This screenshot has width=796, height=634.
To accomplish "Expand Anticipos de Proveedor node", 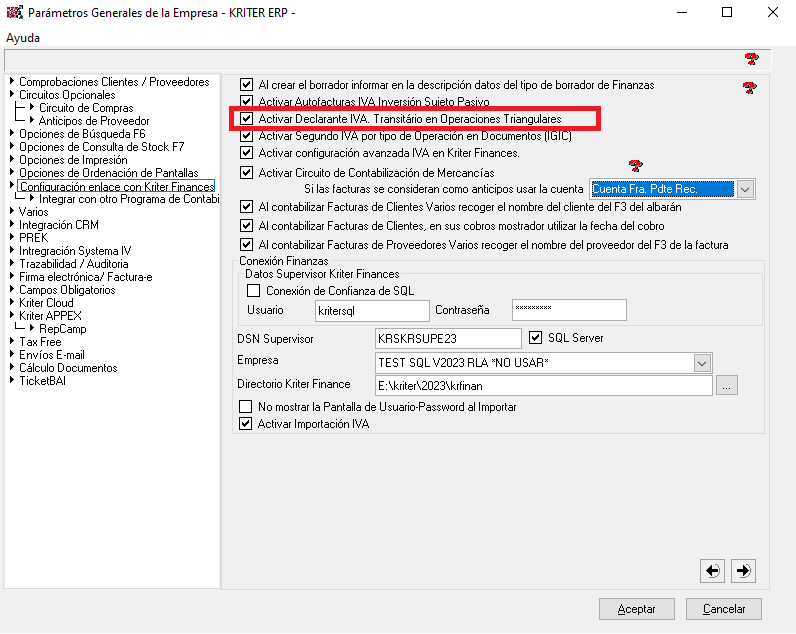I will point(32,120).
